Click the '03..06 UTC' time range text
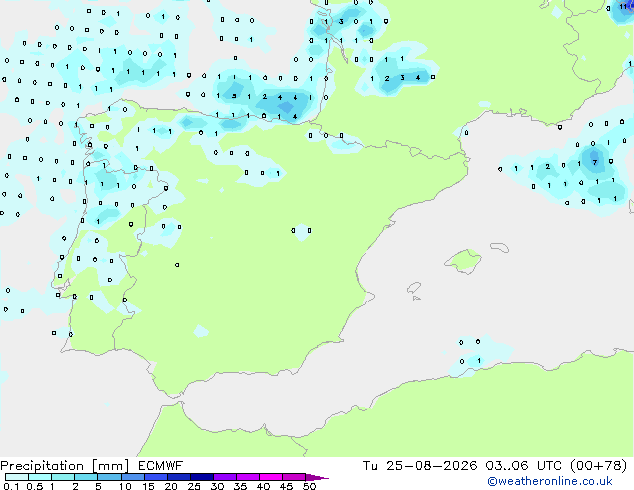 point(524,466)
